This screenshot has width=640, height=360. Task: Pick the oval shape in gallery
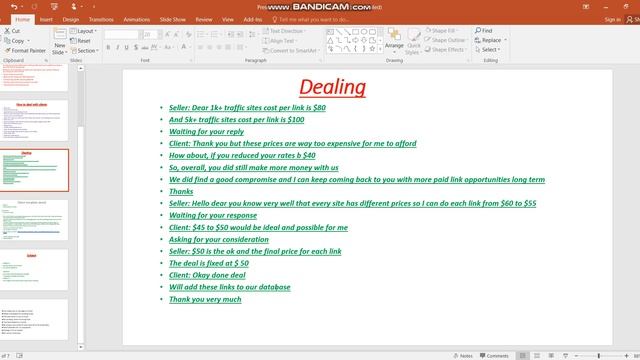tap(364, 32)
